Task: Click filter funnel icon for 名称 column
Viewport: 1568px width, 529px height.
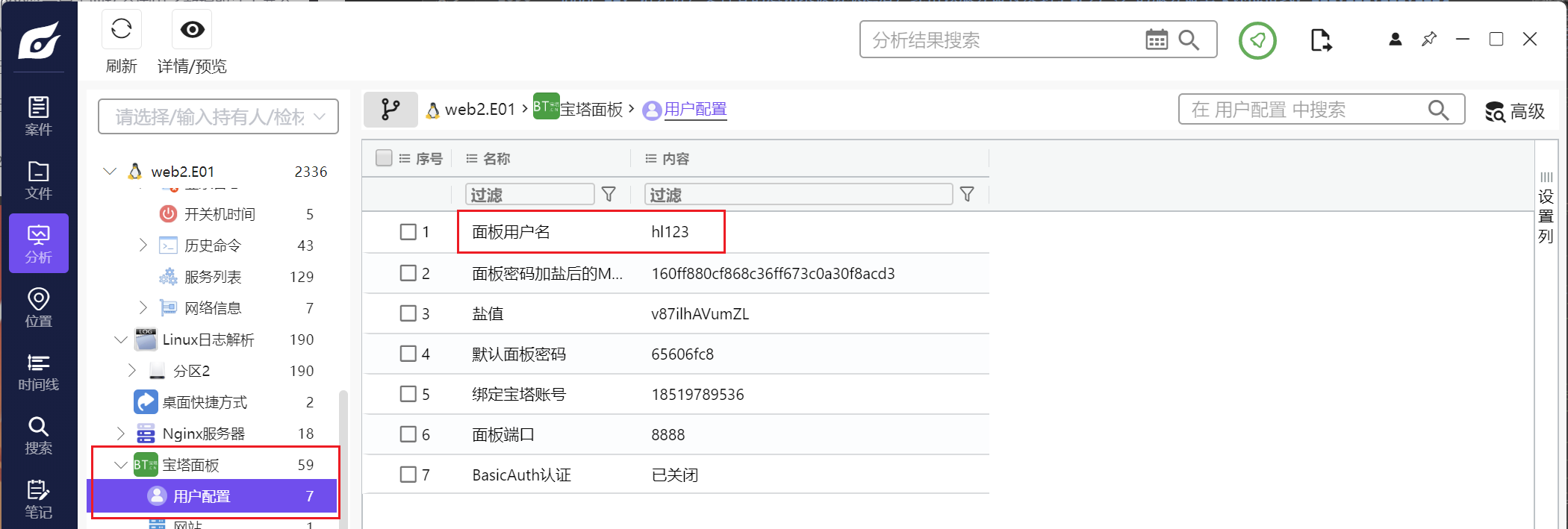Action: tap(609, 195)
